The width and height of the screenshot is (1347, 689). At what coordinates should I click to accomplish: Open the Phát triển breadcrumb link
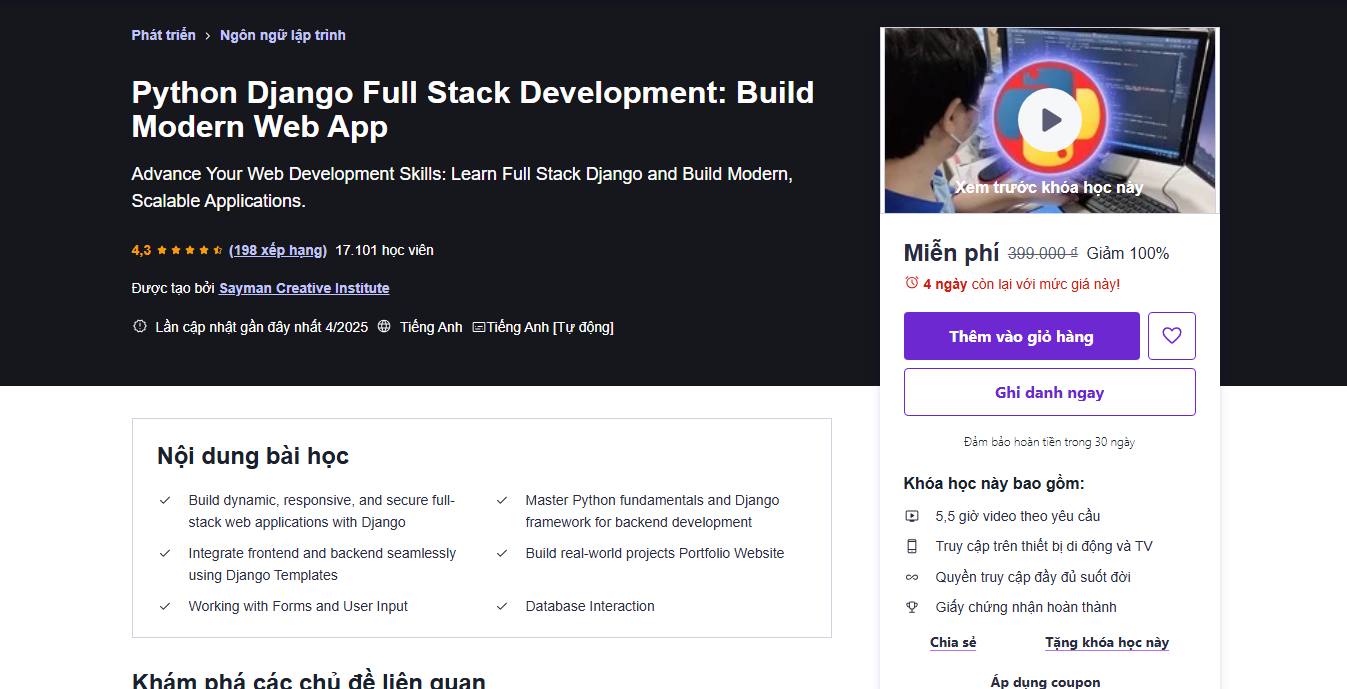(164, 35)
